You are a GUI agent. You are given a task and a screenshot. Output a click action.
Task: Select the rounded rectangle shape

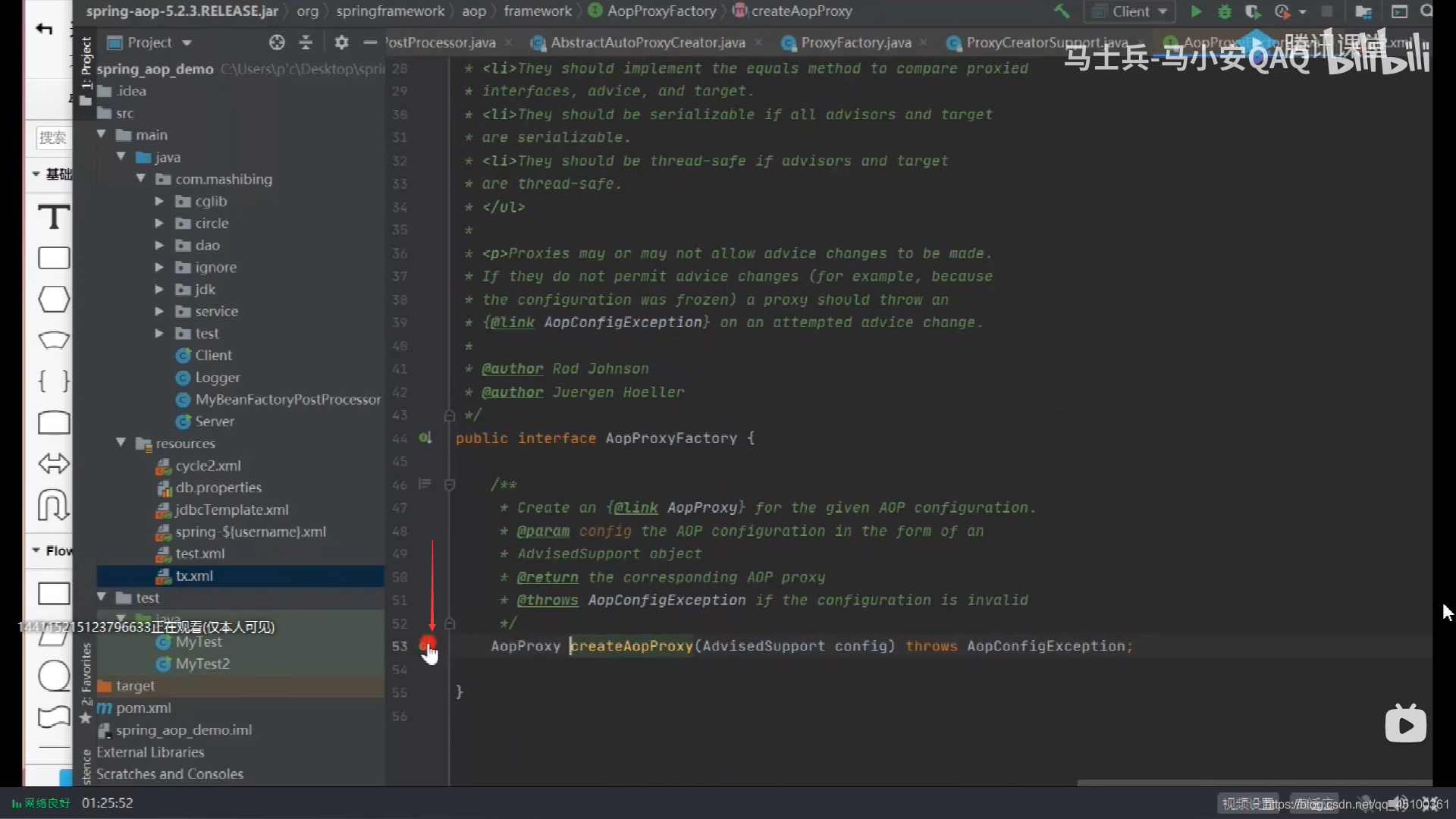[x=54, y=422]
